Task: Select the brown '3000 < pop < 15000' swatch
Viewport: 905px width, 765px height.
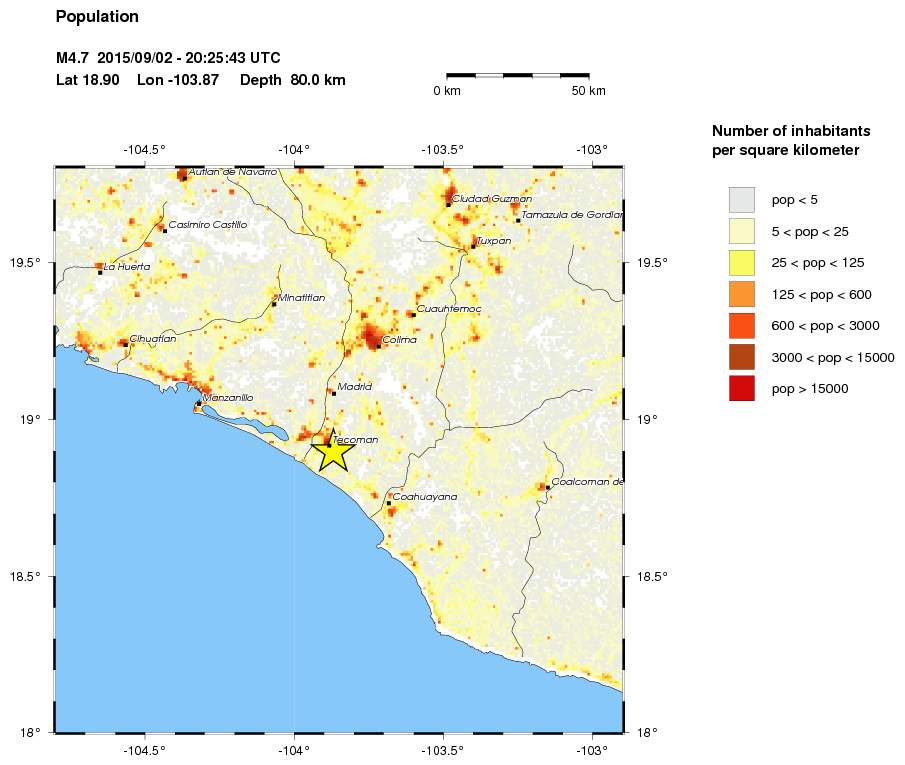Action: (x=742, y=357)
